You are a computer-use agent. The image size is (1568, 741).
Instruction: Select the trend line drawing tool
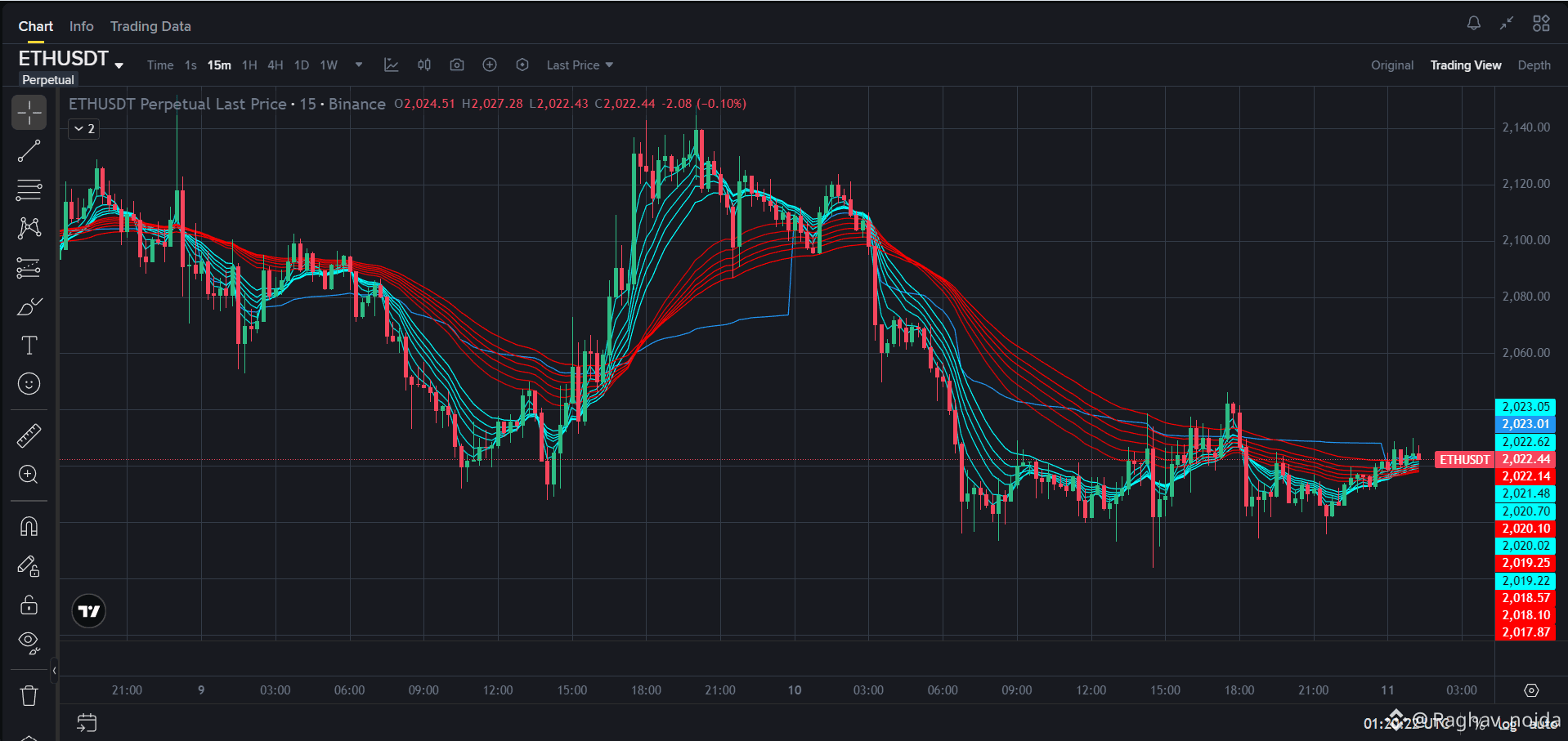click(x=29, y=151)
